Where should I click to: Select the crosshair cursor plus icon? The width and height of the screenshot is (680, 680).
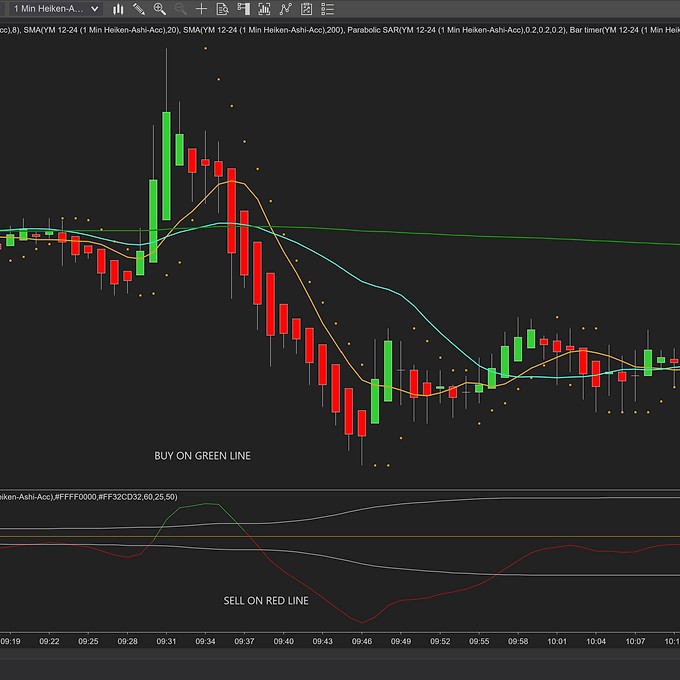click(x=201, y=9)
